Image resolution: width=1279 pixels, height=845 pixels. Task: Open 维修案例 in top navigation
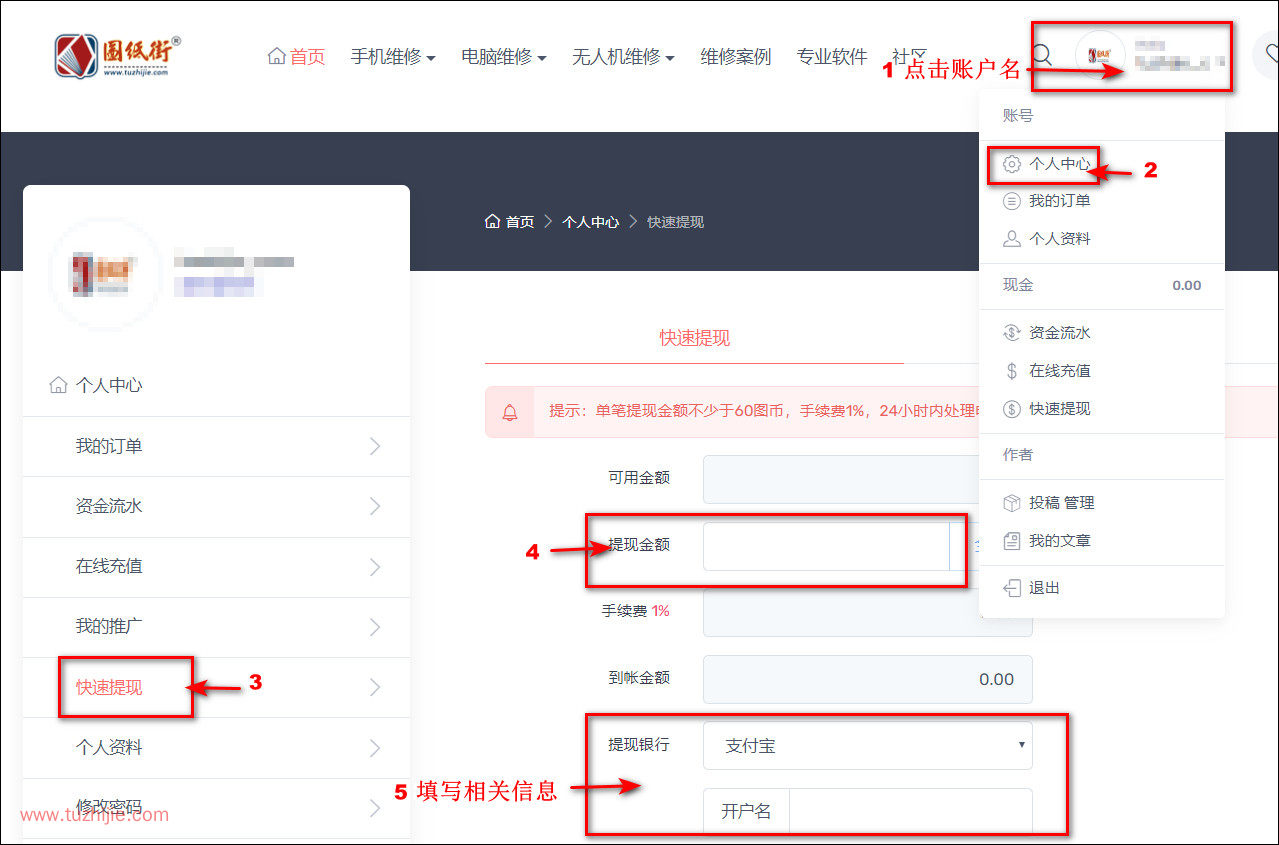735,57
